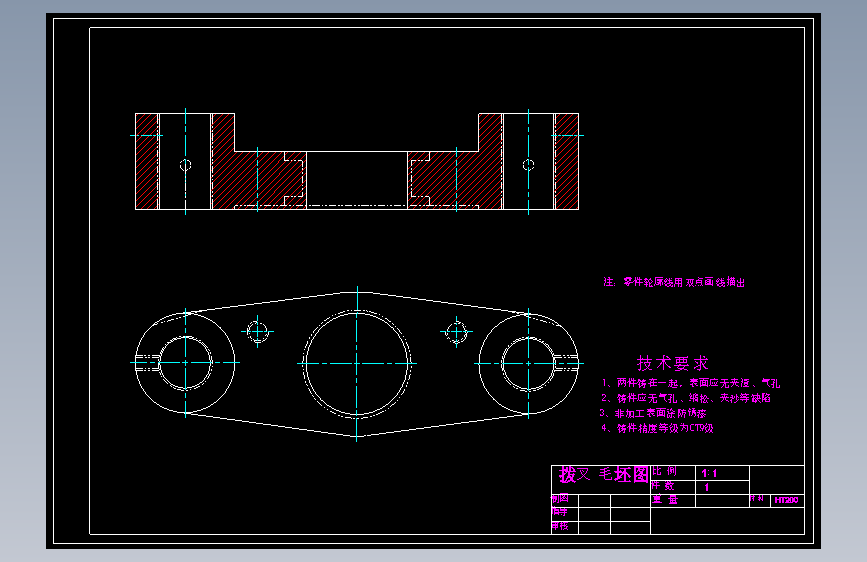867x562 pixels.
Task: Click requirement line 1 about 两件铸在一起
Action: pyautogui.click(x=691, y=383)
